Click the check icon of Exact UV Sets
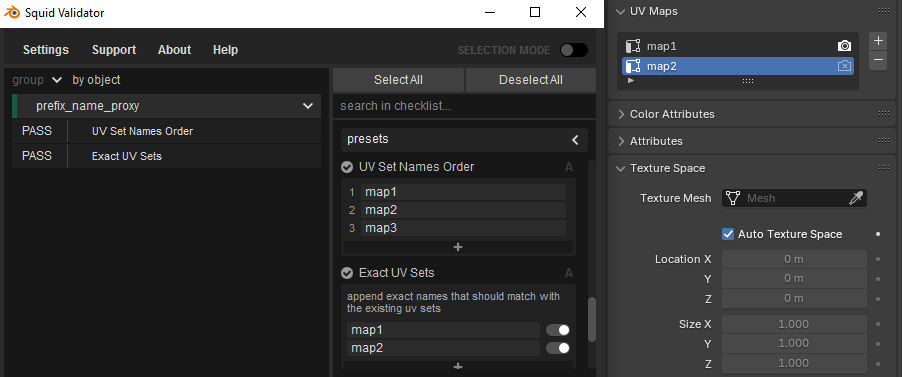The height and width of the screenshot is (377, 902). tap(347, 272)
